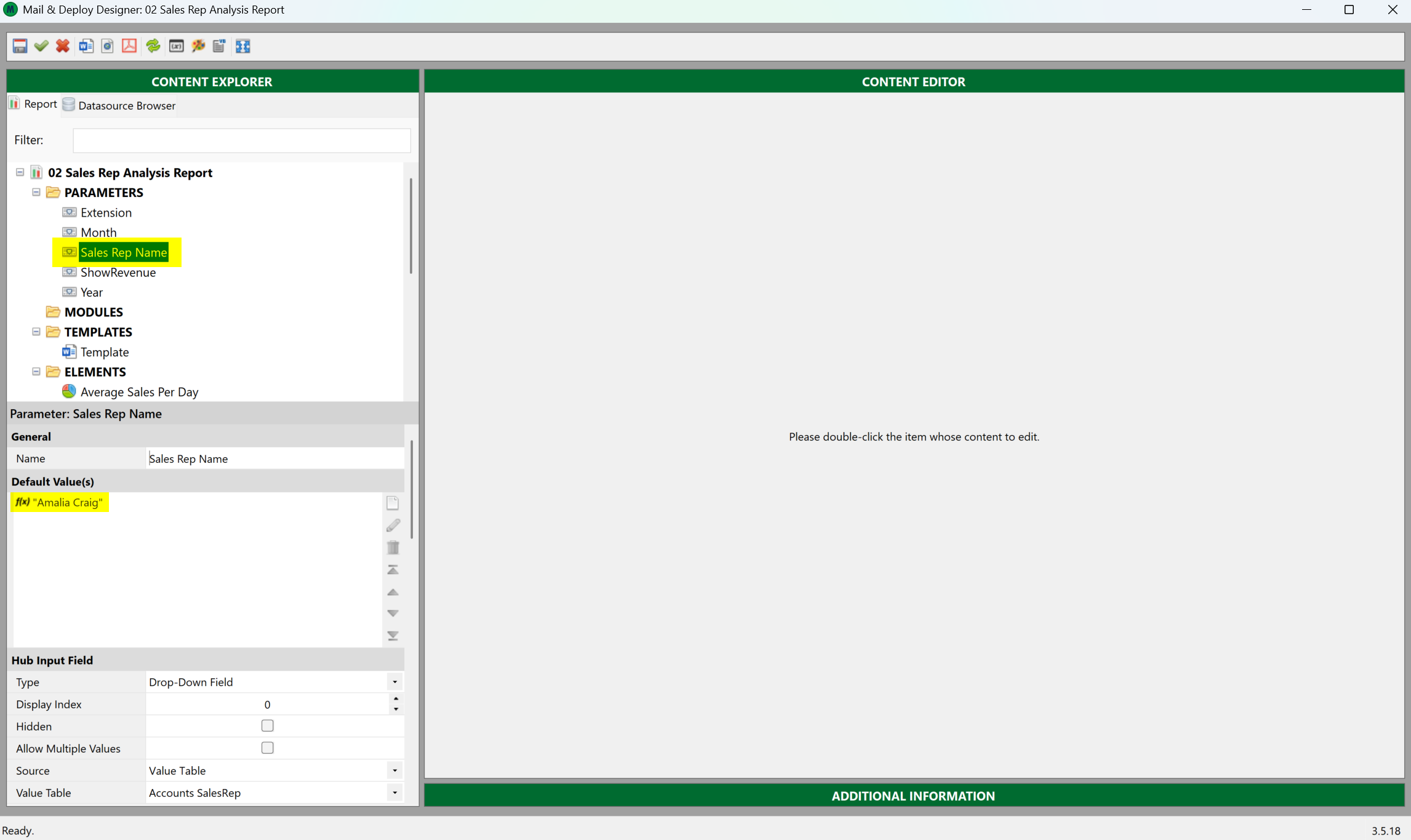Image resolution: width=1411 pixels, height=840 pixels.
Task: Increase the Display Index value
Action: click(396, 699)
